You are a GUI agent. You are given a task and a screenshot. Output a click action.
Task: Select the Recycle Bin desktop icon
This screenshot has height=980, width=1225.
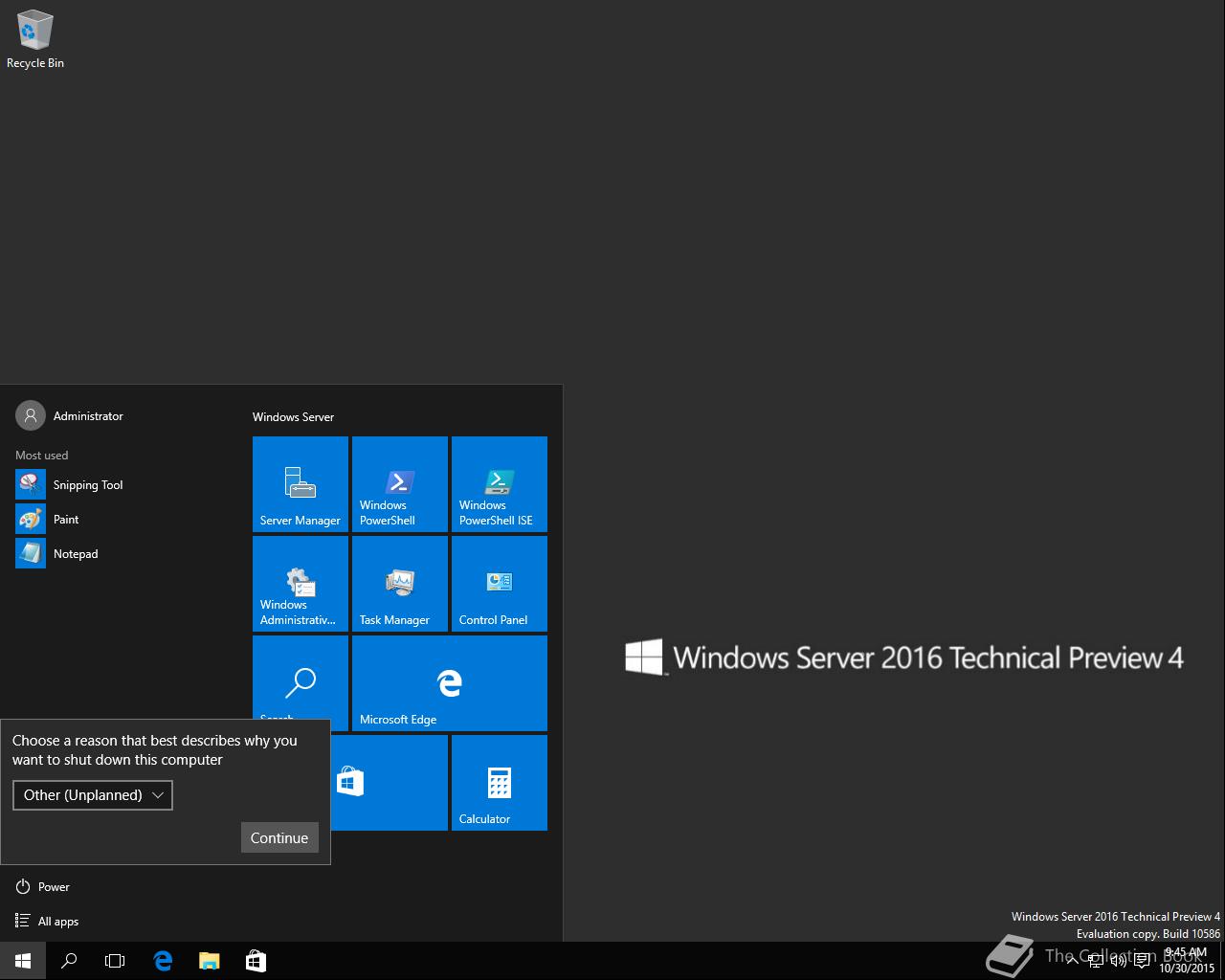point(35,39)
